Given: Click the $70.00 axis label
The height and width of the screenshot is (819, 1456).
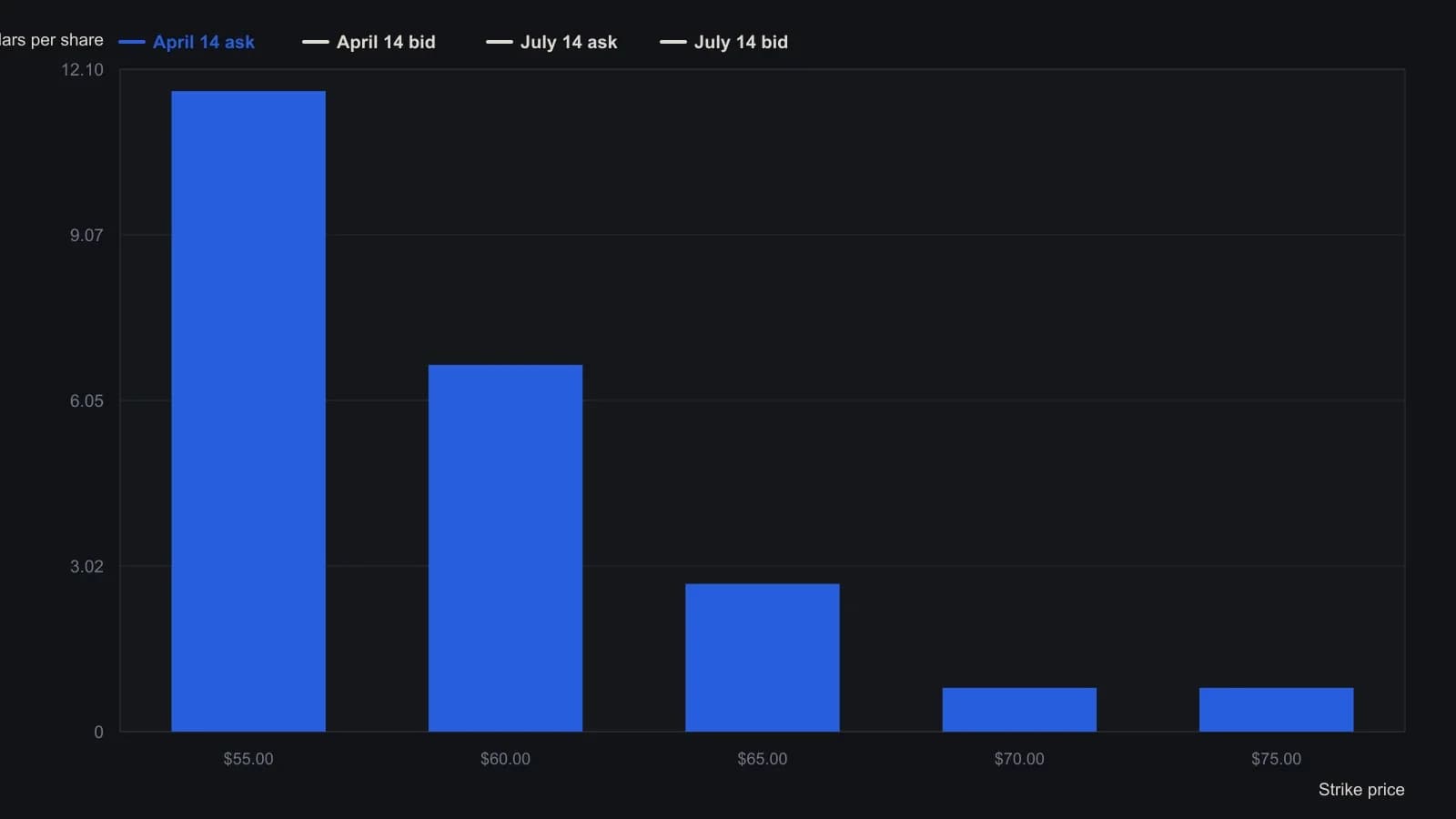Looking at the screenshot, I should [x=1019, y=759].
